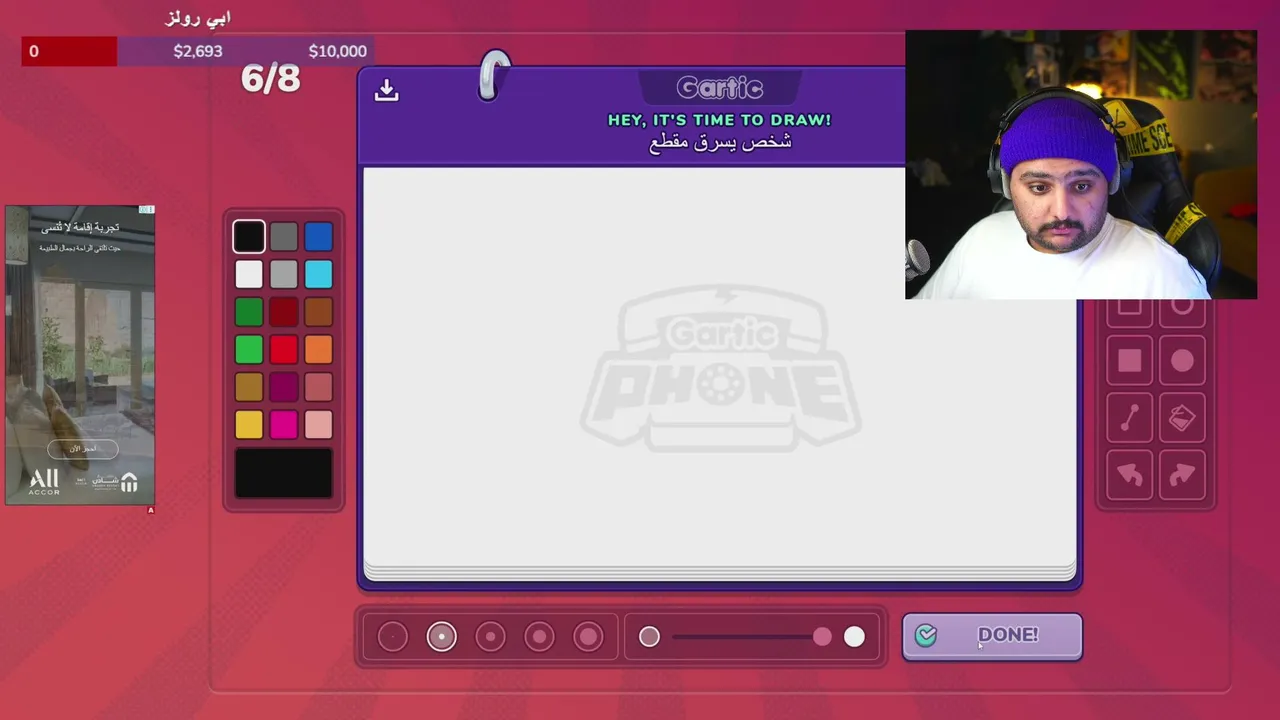1280x720 pixels.
Task: Select the straight line tool
Action: [1129, 419]
